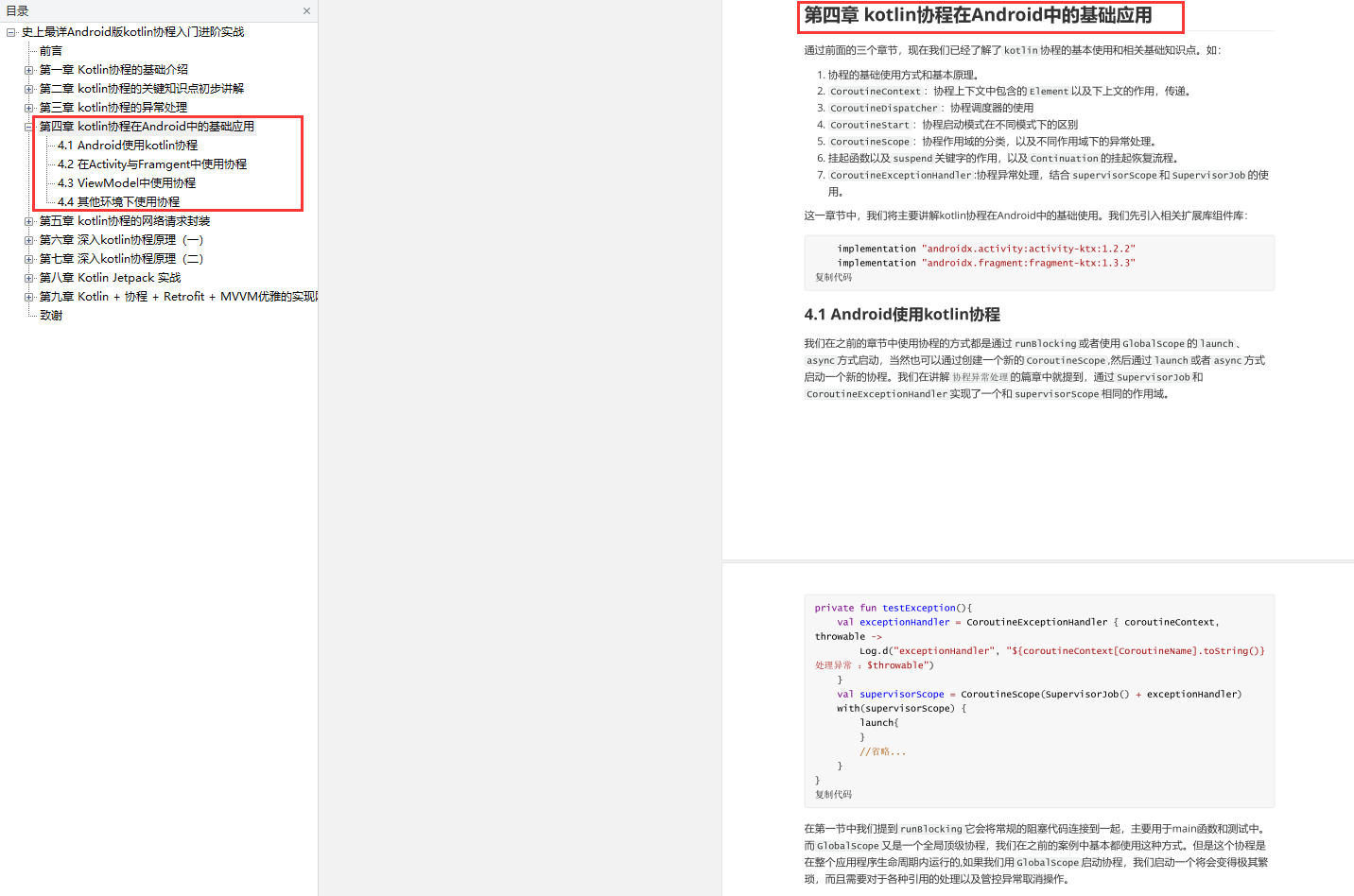Screen dimensions: 1354x896
Task: Click the val exceptionHandler = CoroutineExceptionHandler code line
Action: coord(1028,623)
